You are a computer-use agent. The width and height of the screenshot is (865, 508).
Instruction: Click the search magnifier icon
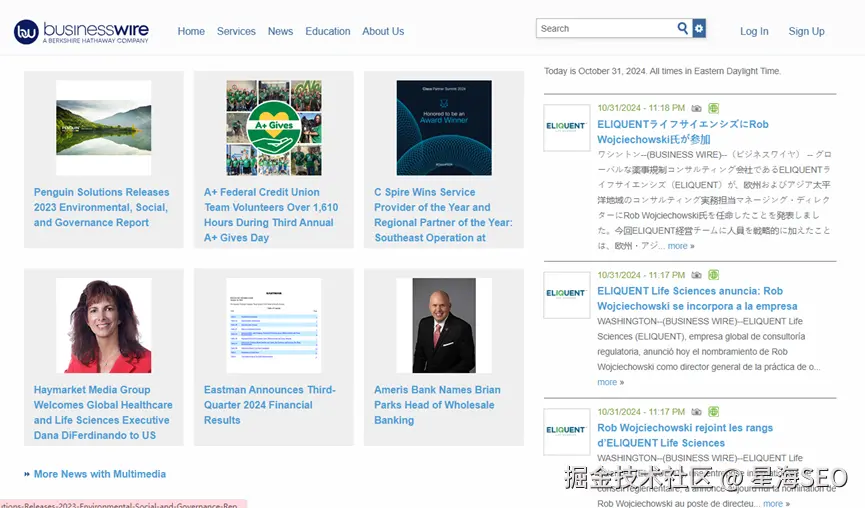(x=682, y=28)
